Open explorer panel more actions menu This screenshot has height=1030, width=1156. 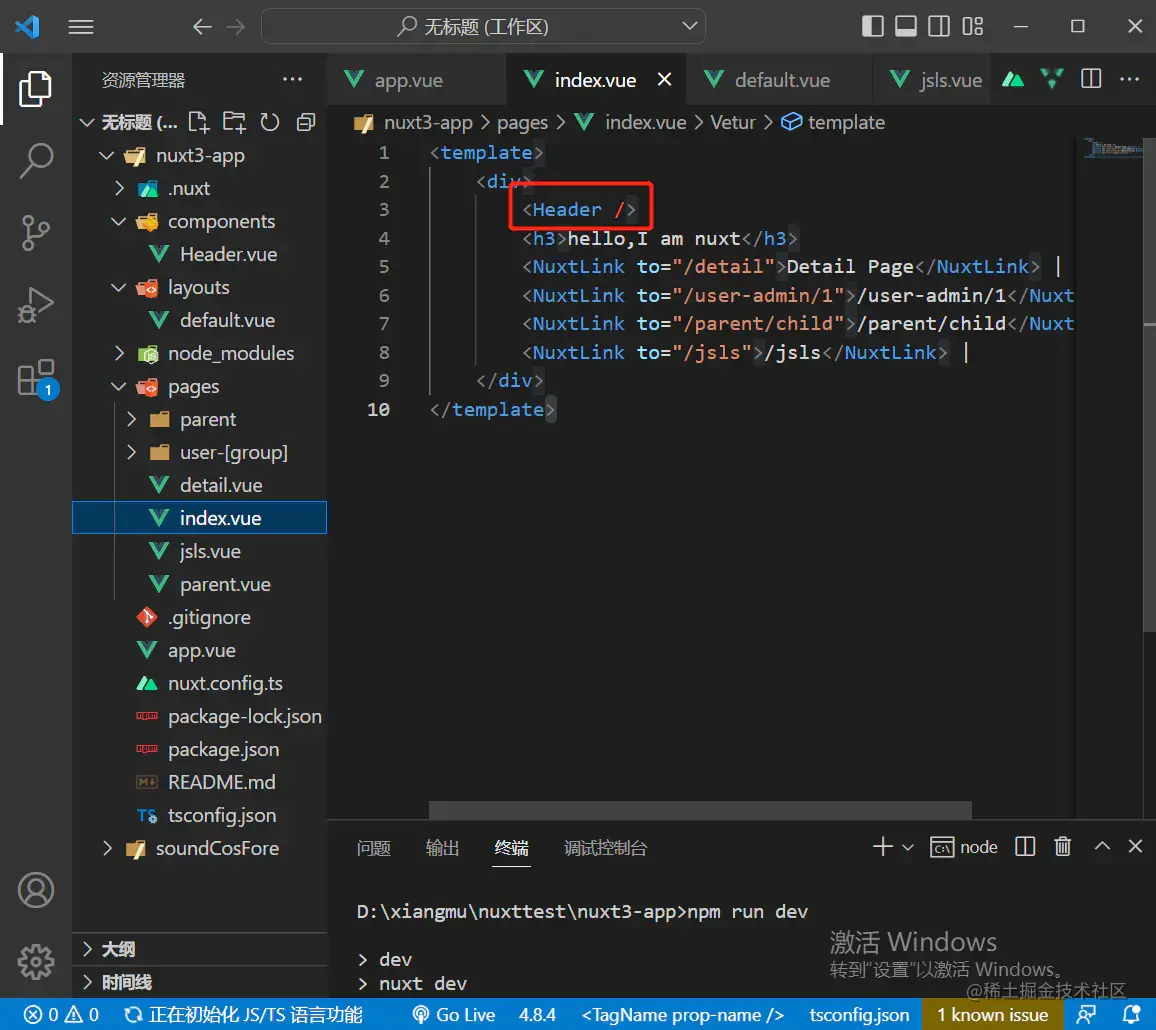point(293,80)
